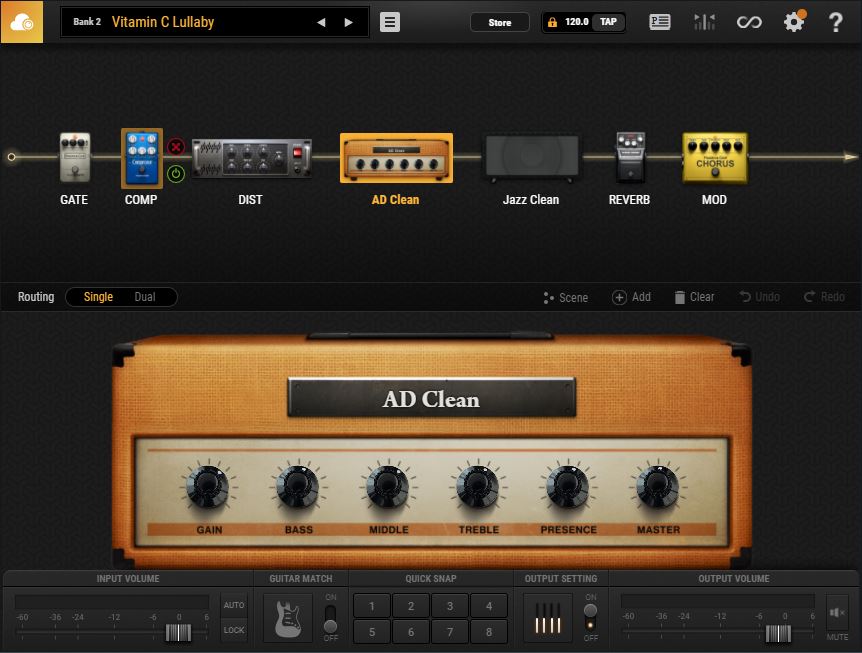Viewport: 862px width, 653px height.
Task: Open the settings gear
Action: pyautogui.click(x=793, y=22)
